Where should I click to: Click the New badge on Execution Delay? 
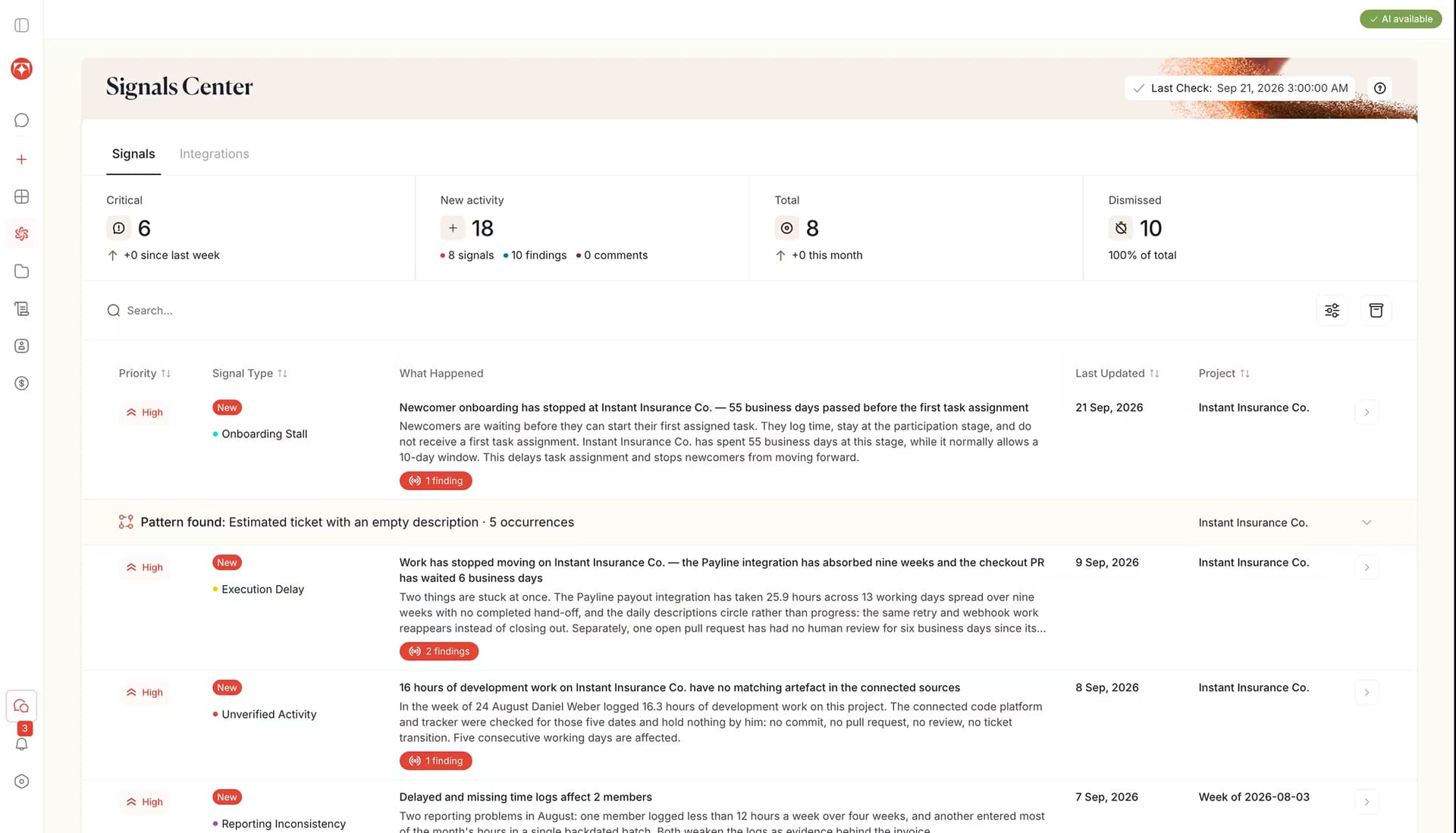pos(227,562)
